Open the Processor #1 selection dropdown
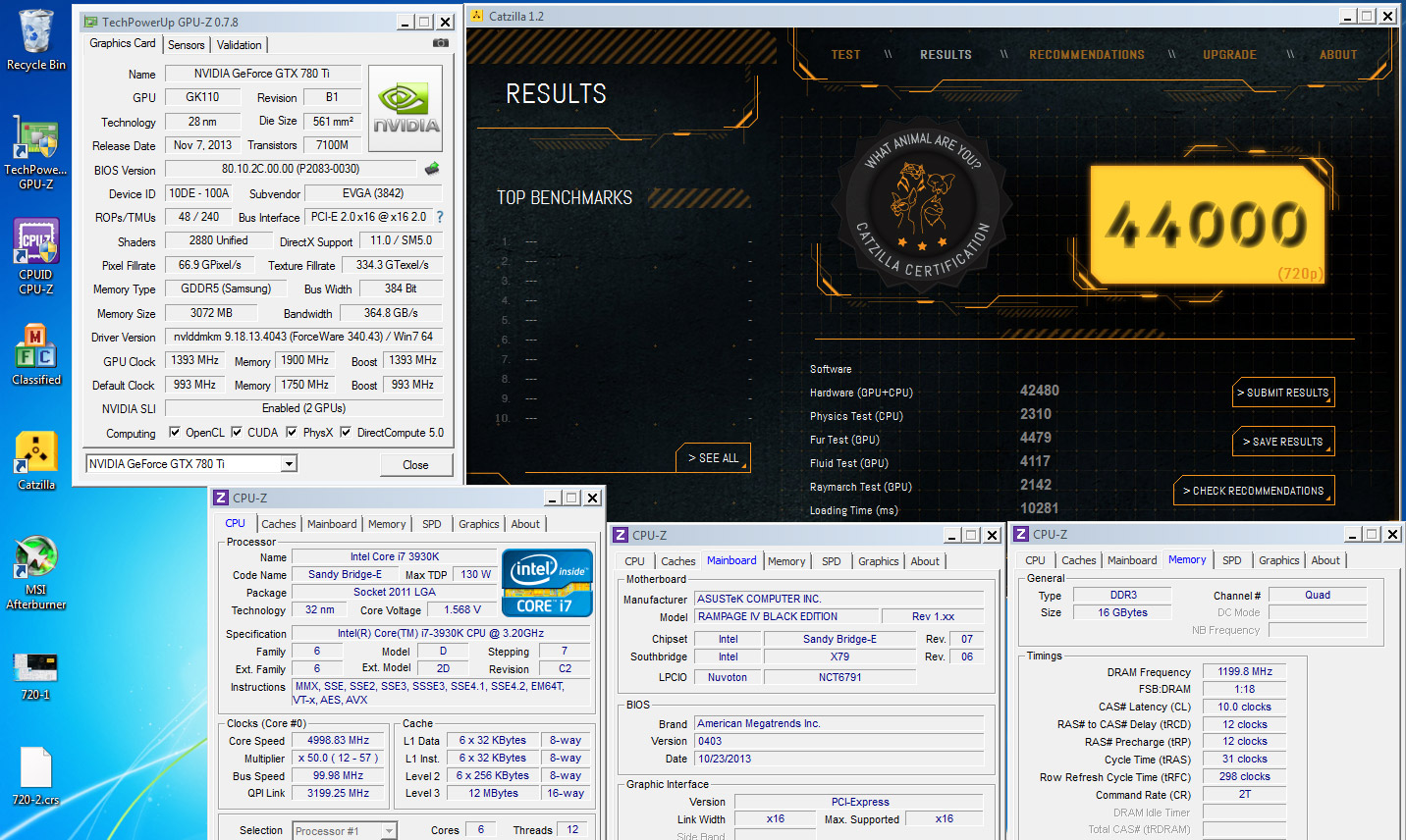This screenshot has width=1406, height=840. [389, 831]
